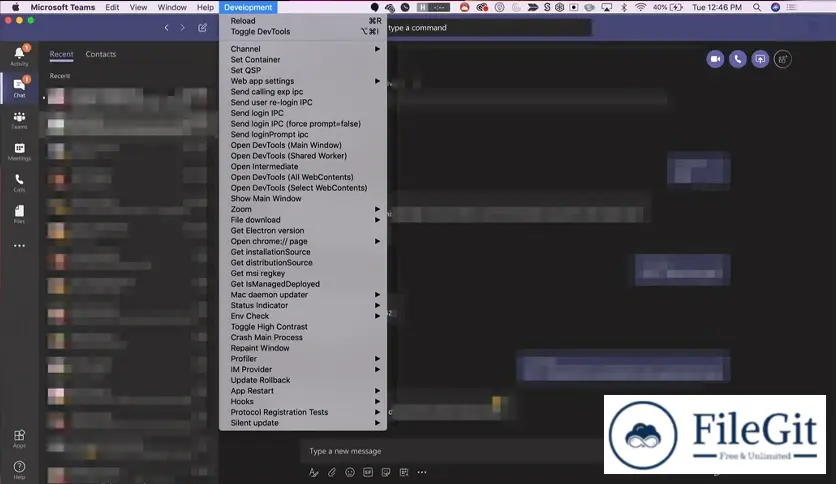
Task: Expand the Open chrome:// page submenu
Action: (x=303, y=241)
